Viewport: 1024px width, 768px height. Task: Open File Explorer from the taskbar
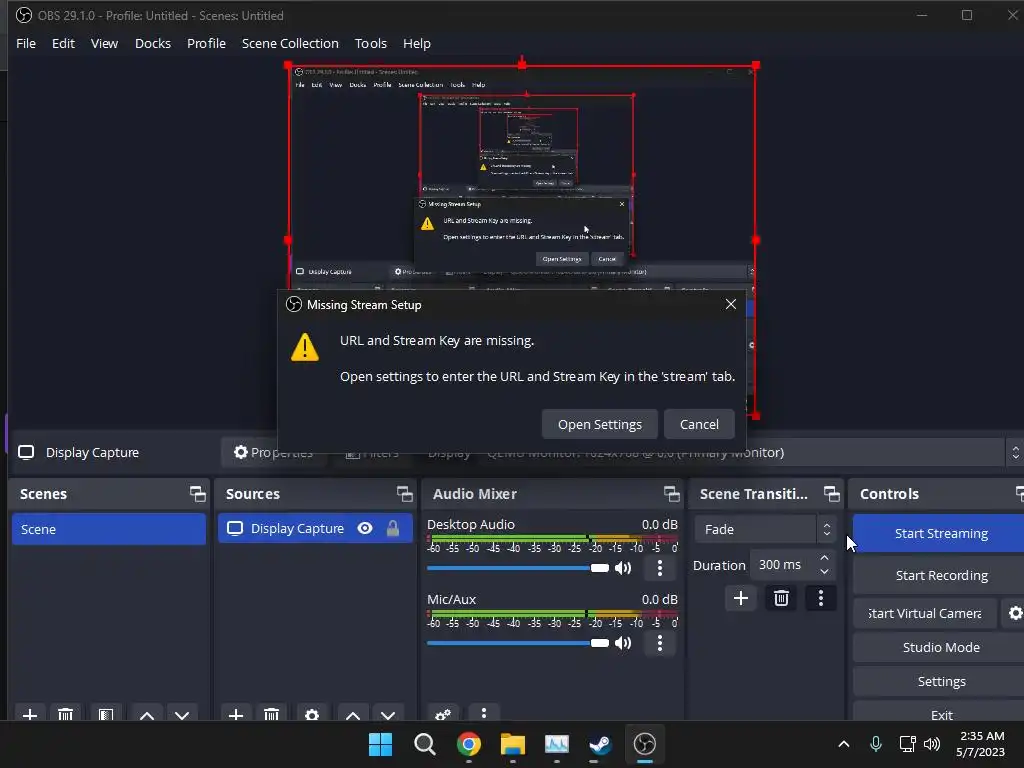click(x=513, y=744)
